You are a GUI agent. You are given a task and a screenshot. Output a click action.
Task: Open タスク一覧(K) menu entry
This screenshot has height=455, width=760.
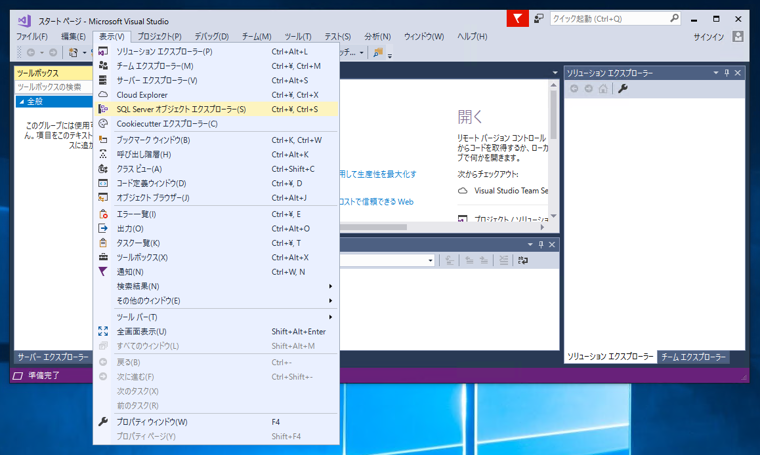(216, 243)
